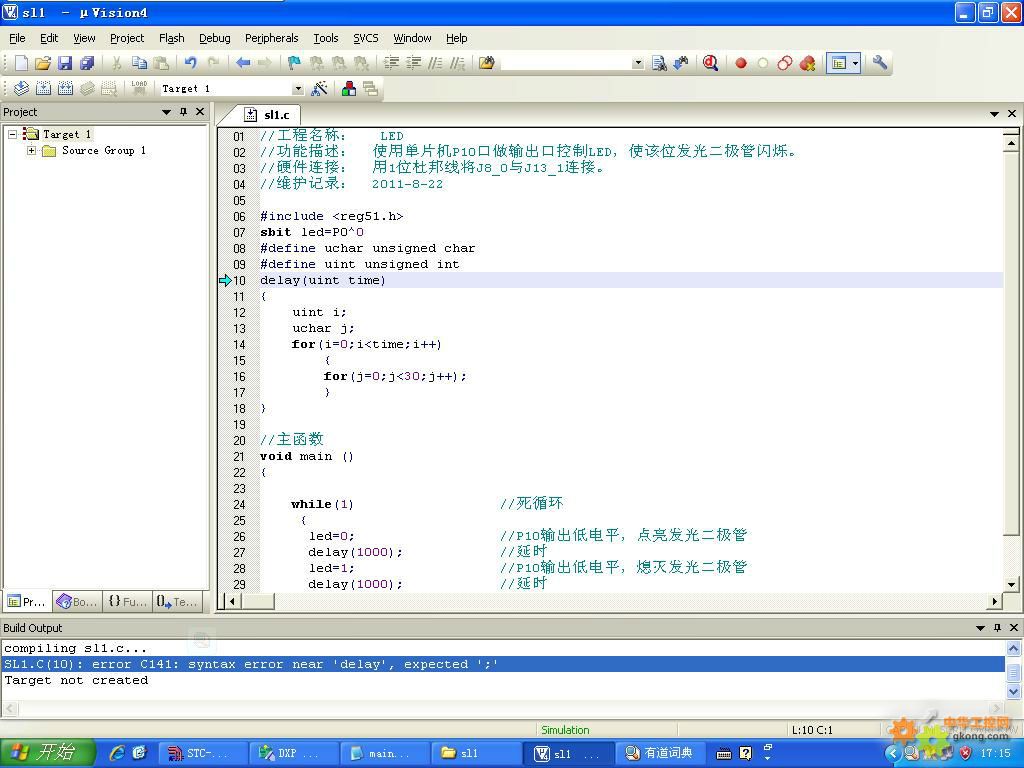The height and width of the screenshot is (768, 1024).
Task: Open the SVCS menu
Action: (366, 38)
